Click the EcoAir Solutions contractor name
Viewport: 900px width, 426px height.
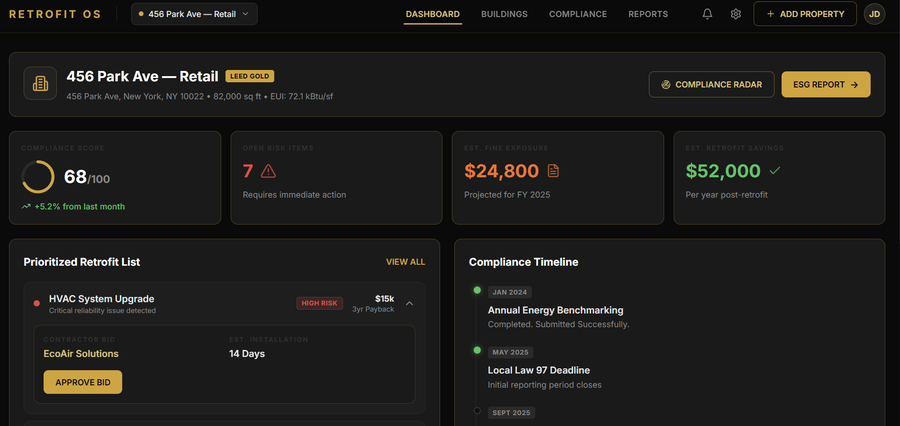click(x=81, y=354)
